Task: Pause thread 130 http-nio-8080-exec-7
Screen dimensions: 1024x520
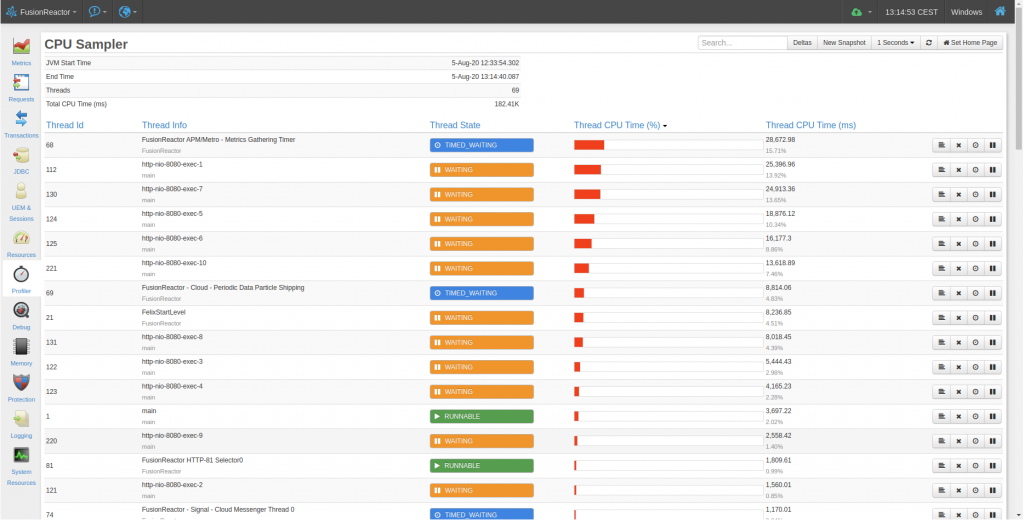Action: pyautogui.click(x=993, y=195)
